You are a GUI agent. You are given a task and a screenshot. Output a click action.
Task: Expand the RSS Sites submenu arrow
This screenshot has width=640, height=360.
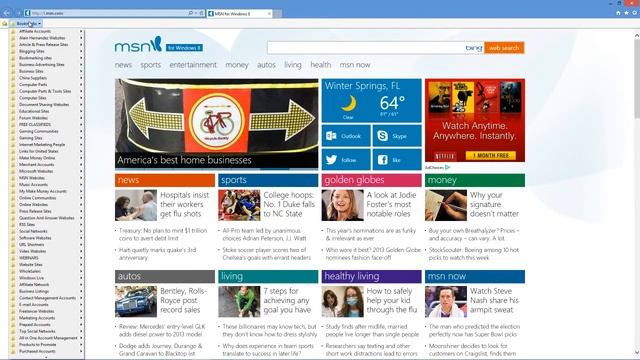(81, 224)
